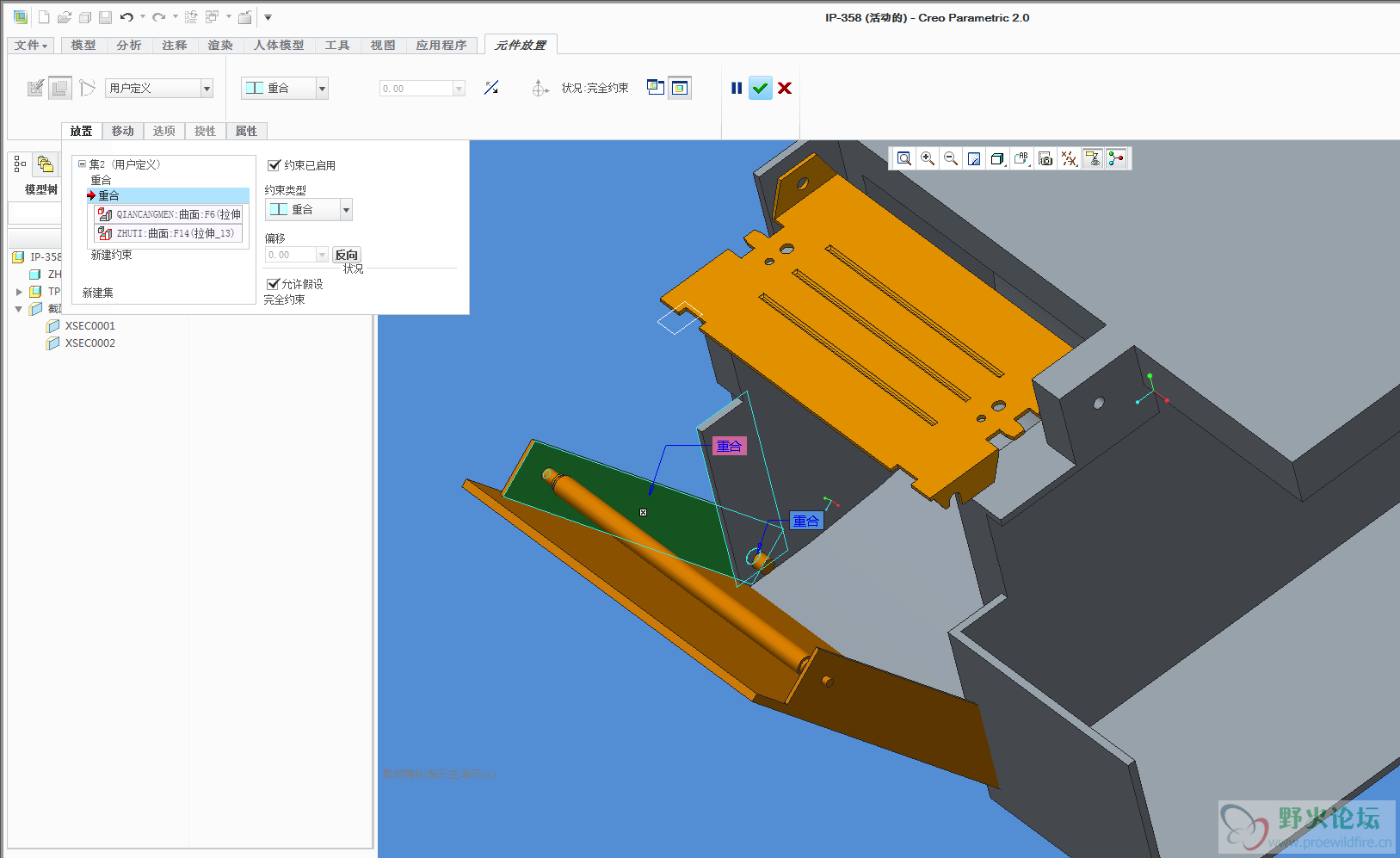
Task: Click the 反向 flip button
Action: pos(347,255)
